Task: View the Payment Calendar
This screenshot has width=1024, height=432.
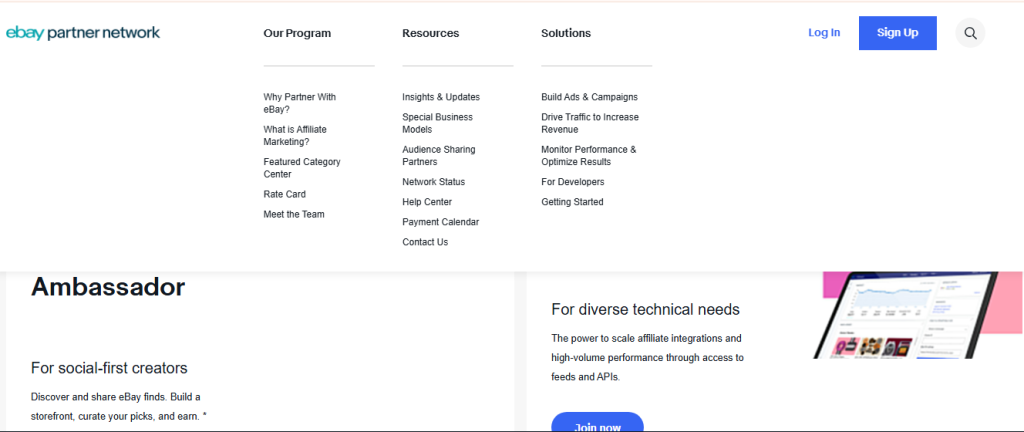Action: pyautogui.click(x=441, y=222)
